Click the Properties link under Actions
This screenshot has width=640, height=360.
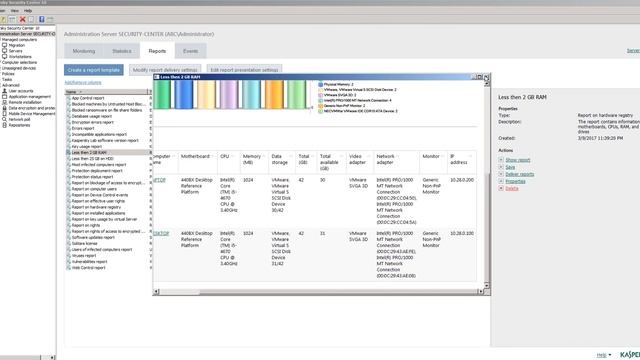coord(515,181)
